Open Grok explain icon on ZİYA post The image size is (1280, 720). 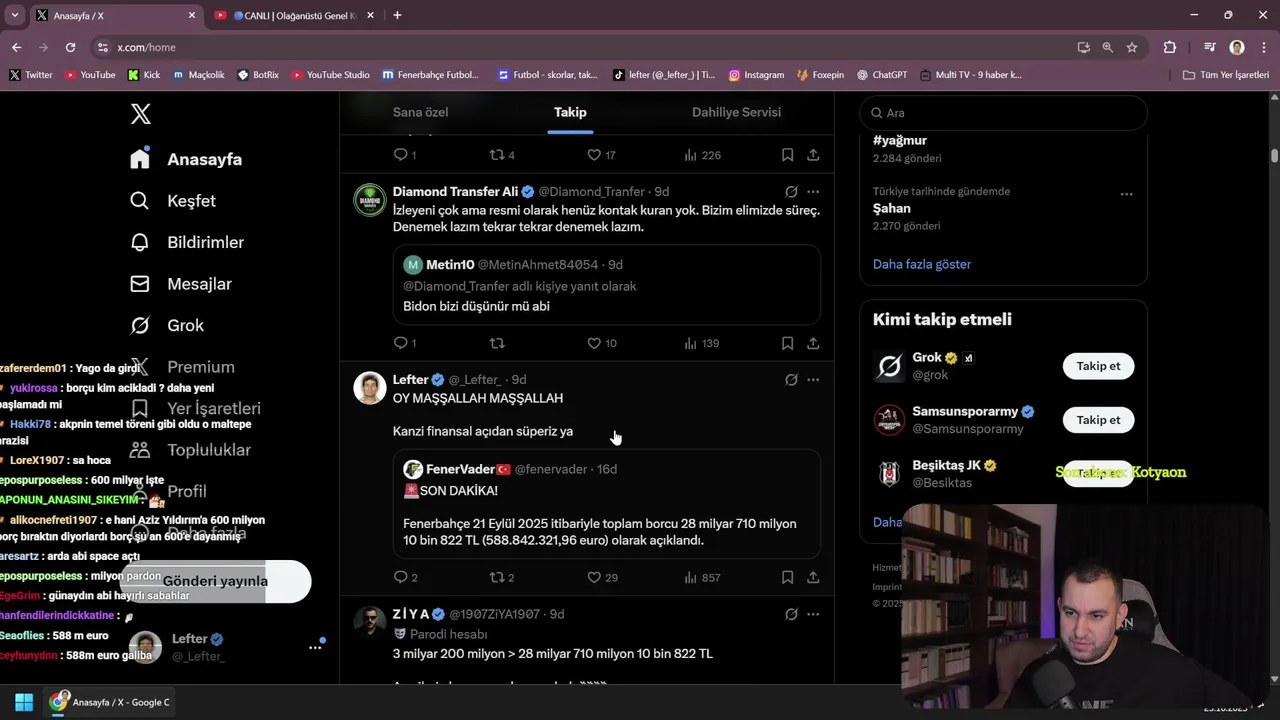tap(791, 614)
